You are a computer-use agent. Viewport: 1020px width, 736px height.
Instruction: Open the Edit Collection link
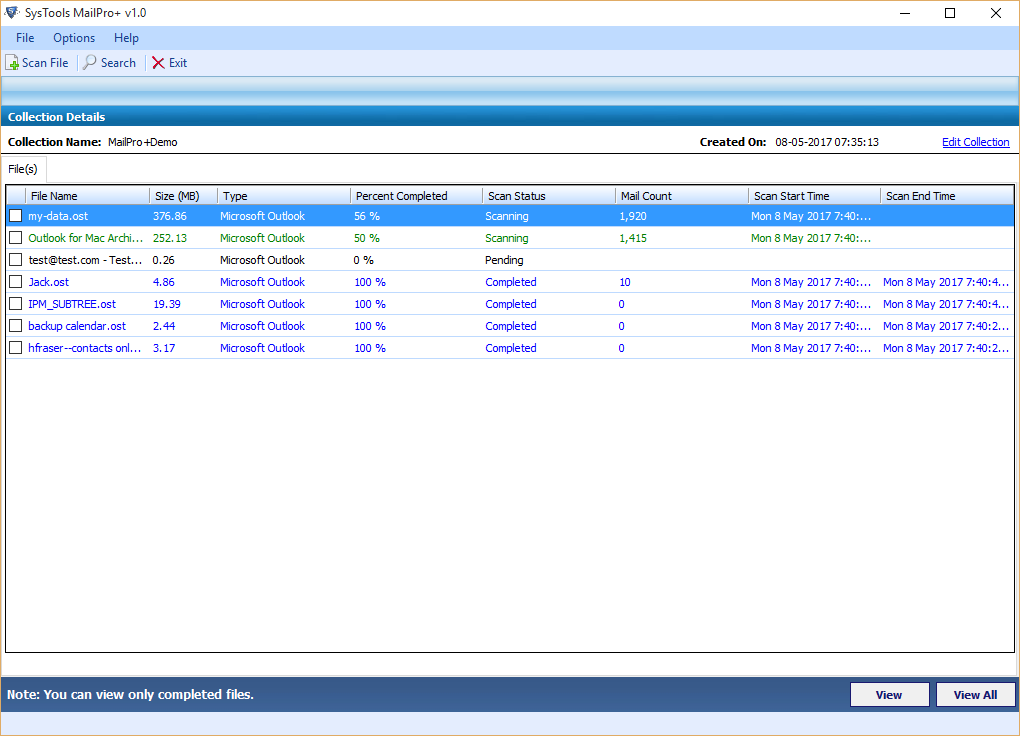(976, 143)
